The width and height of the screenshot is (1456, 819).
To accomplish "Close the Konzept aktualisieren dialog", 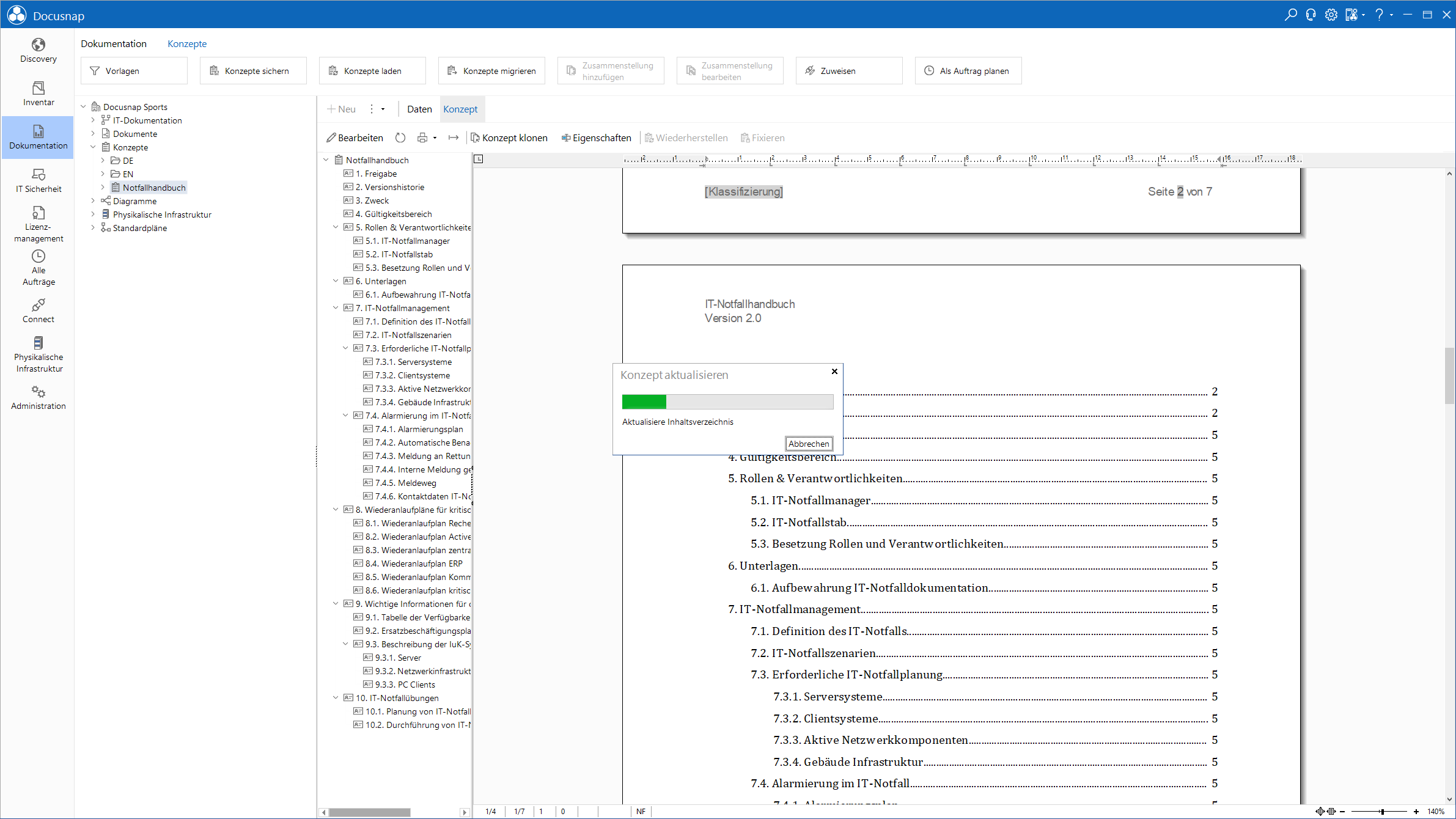I will (834, 372).
